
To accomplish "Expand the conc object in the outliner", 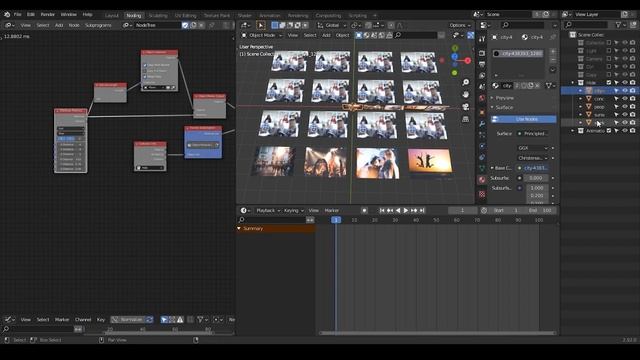I will (x=580, y=98).
